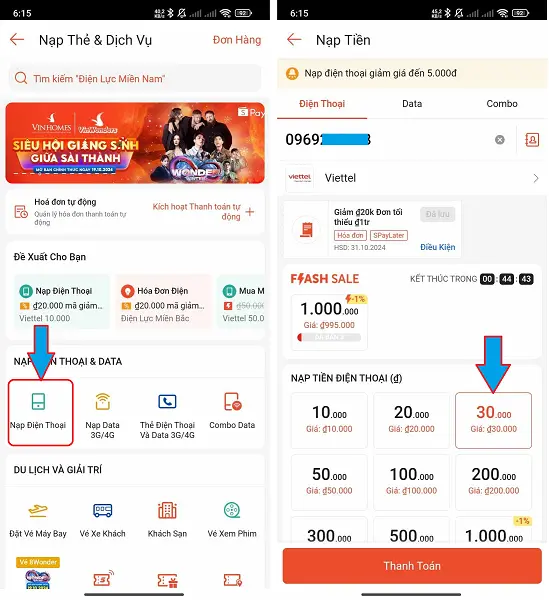549x600 pixels.
Task: Choose the 50.000 top-up amount
Action: (329, 482)
